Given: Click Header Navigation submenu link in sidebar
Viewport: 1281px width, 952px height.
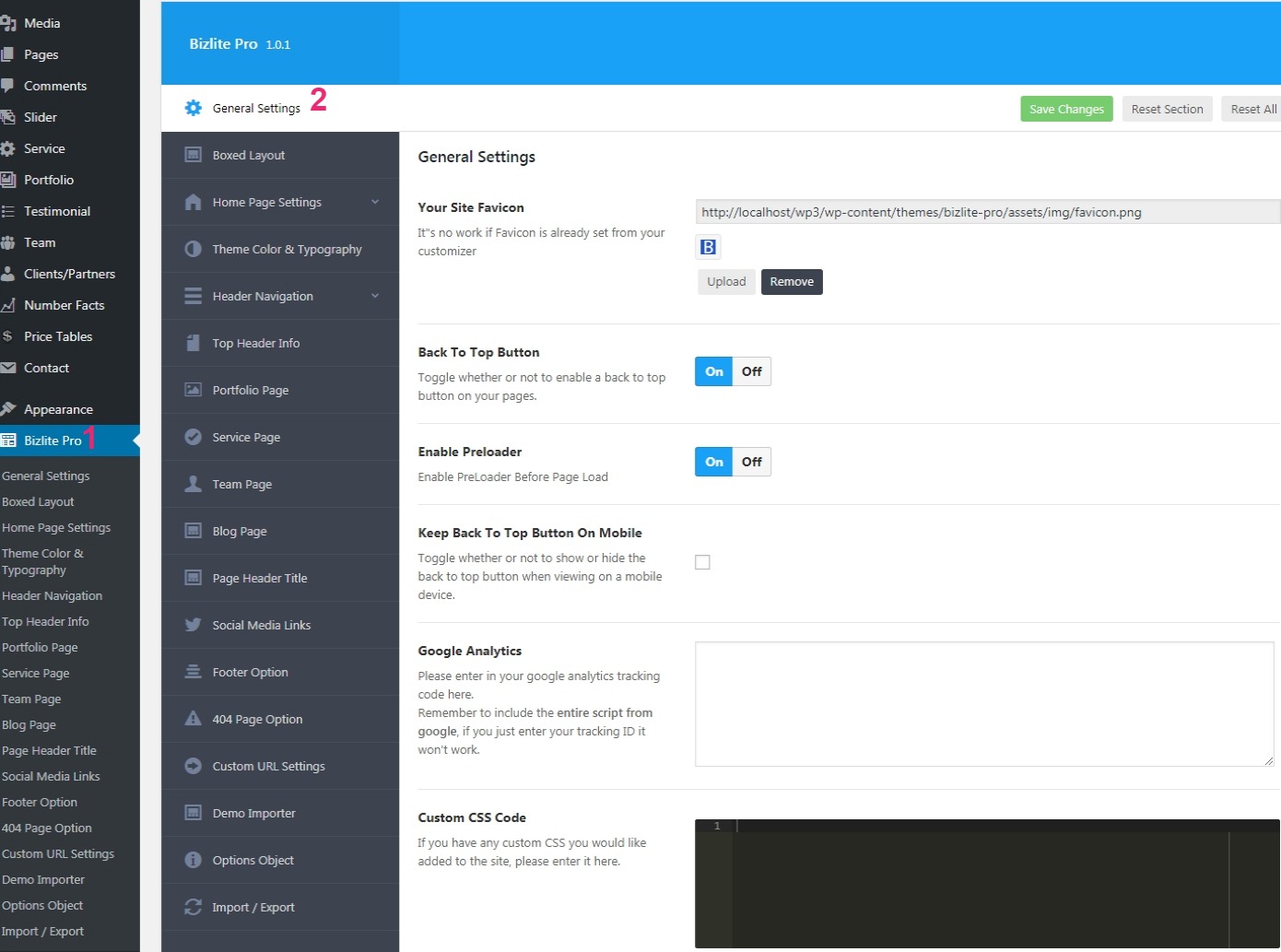Looking at the screenshot, I should 53,596.
